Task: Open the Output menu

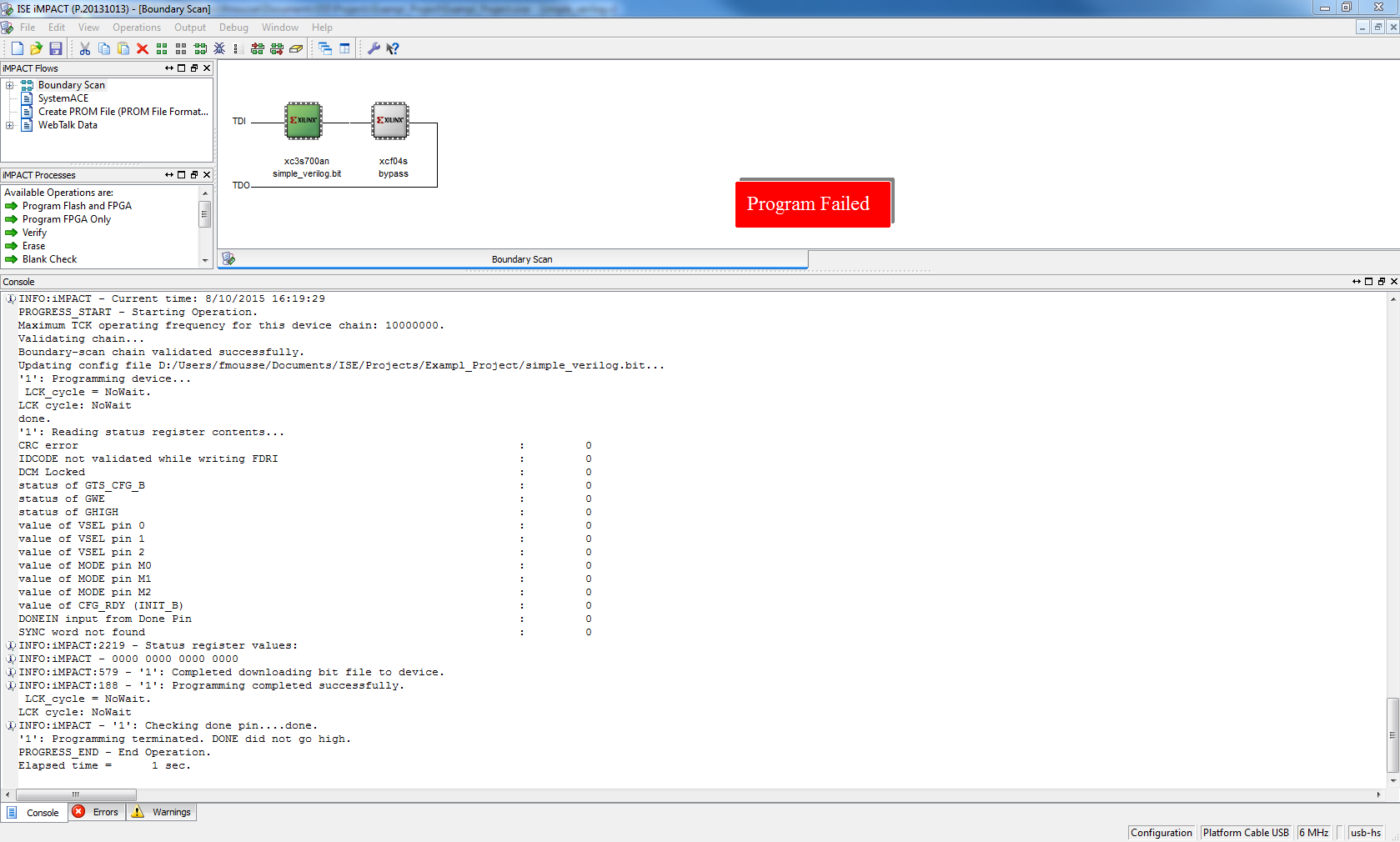Action: coord(190,28)
